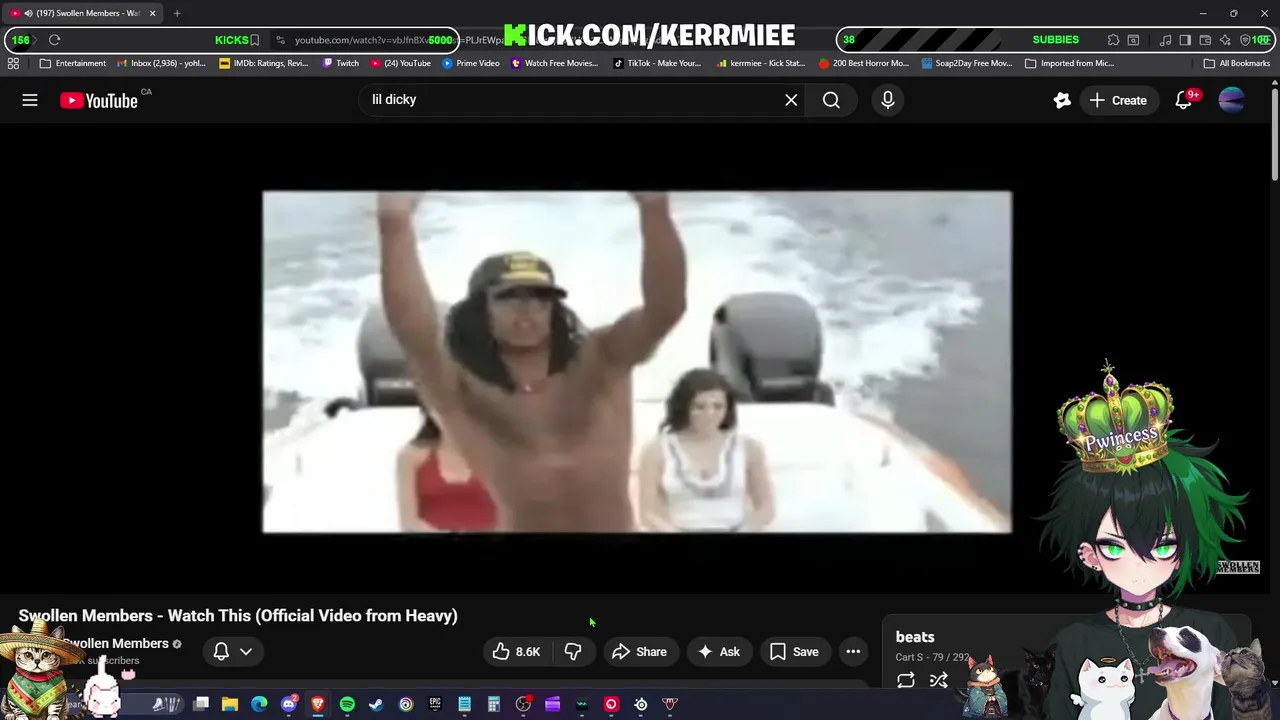Open SteelSeries app from the taskbar
The height and width of the screenshot is (720, 1280).
pyautogui.click(x=641, y=704)
